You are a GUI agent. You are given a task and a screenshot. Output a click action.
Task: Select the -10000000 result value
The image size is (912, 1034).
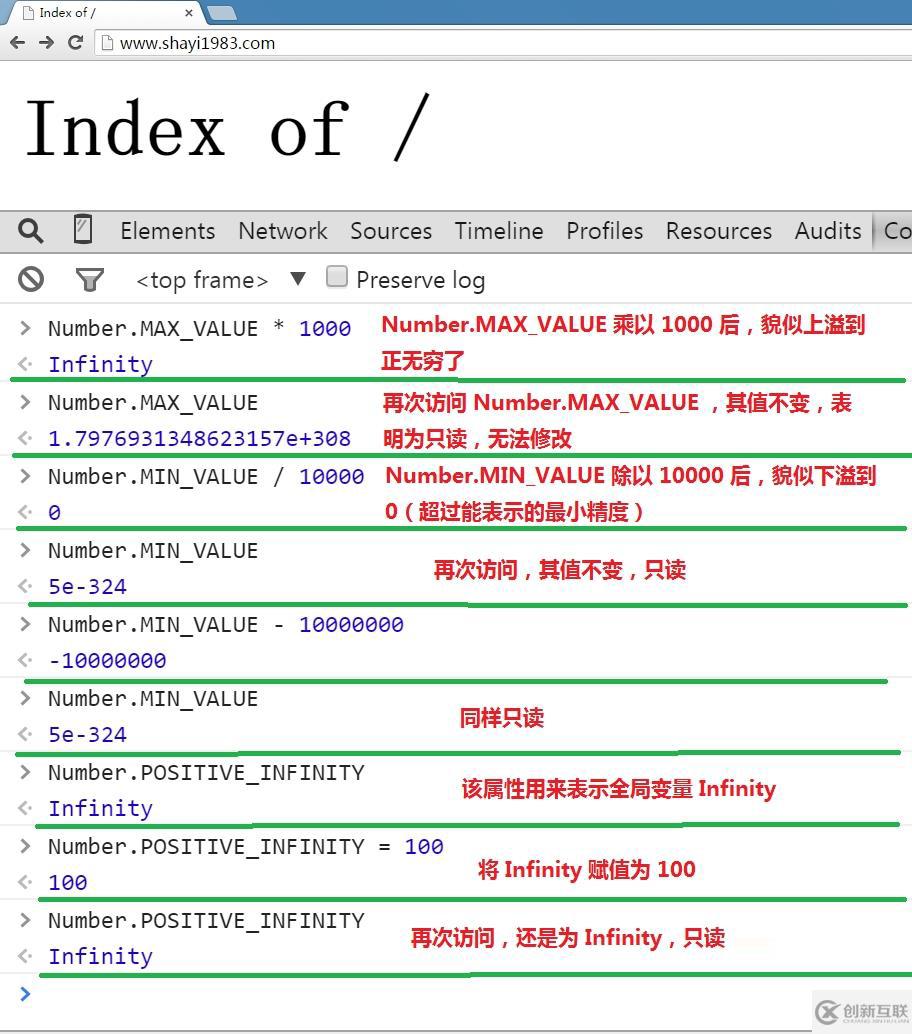pyautogui.click(x=107, y=660)
